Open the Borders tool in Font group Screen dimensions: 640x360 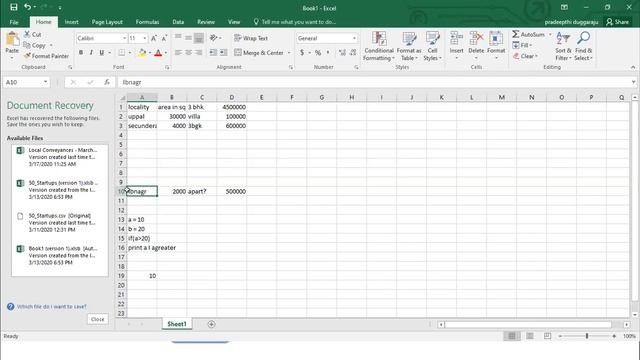click(122, 53)
